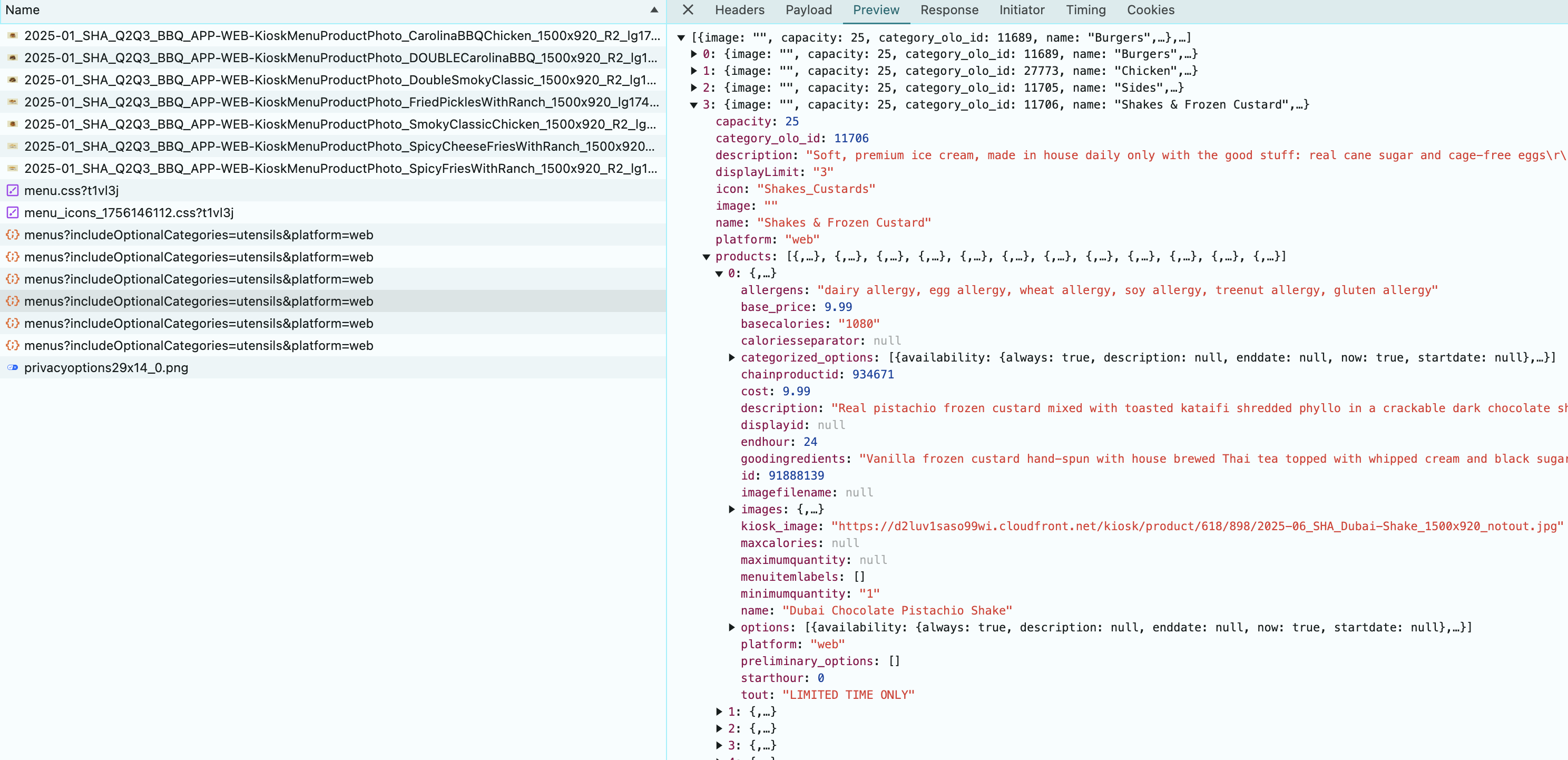The width and height of the screenshot is (1568, 760).
Task: Expand the categorized_options array
Action: 731,357
